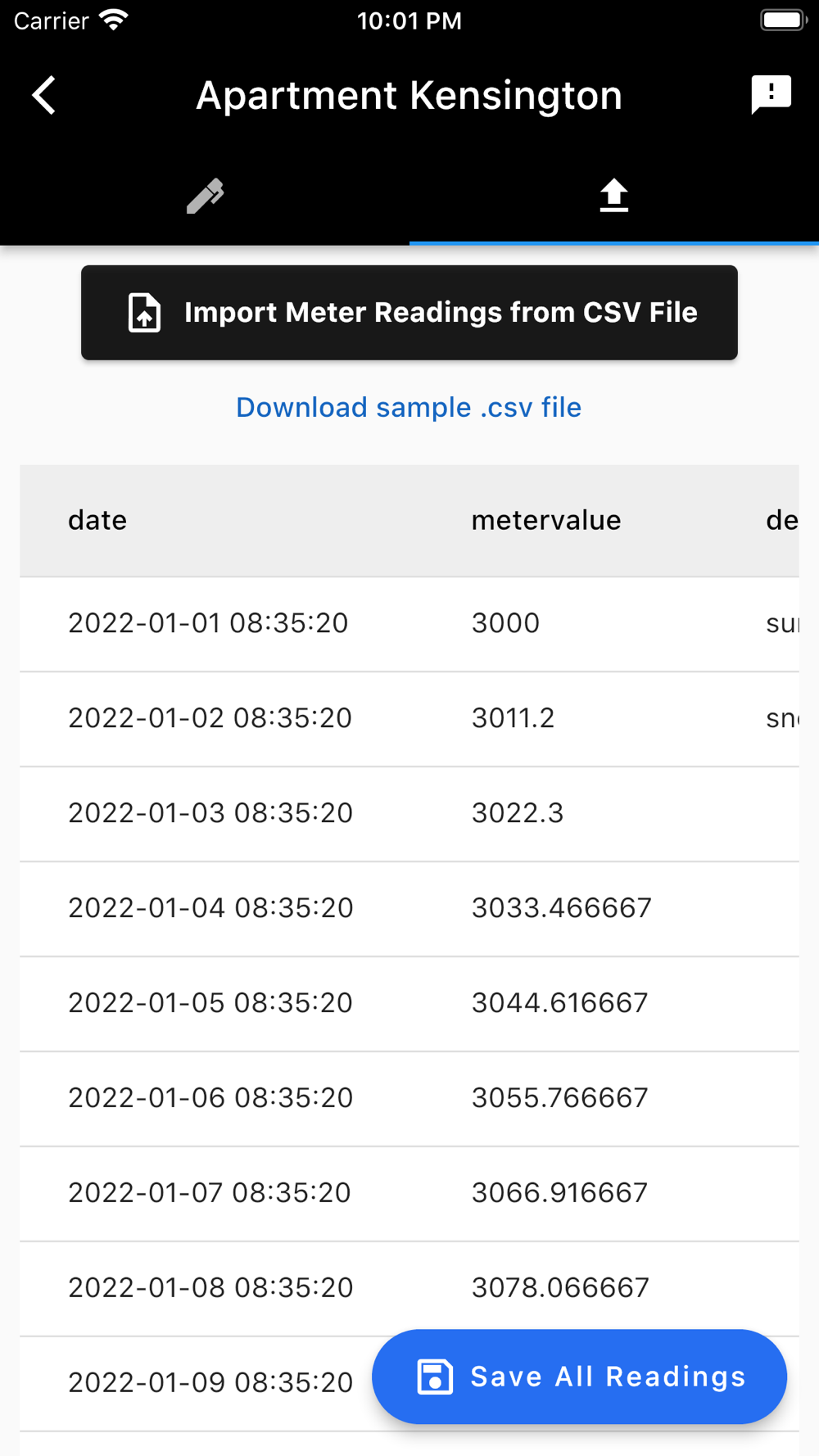The height and width of the screenshot is (1456, 819).
Task: Click the partially visible third column header
Action: [782, 520]
